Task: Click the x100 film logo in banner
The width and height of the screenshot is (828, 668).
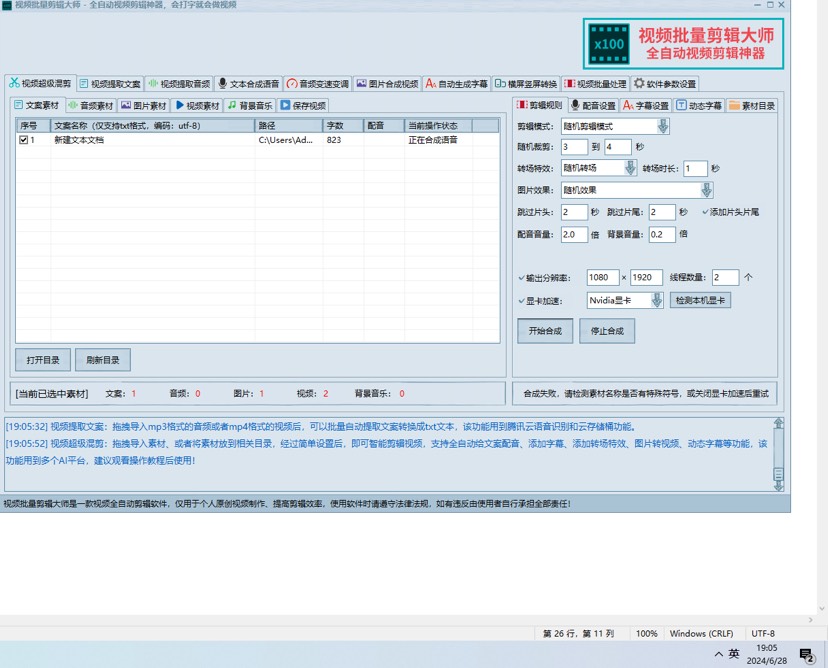Action: (608, 44)
